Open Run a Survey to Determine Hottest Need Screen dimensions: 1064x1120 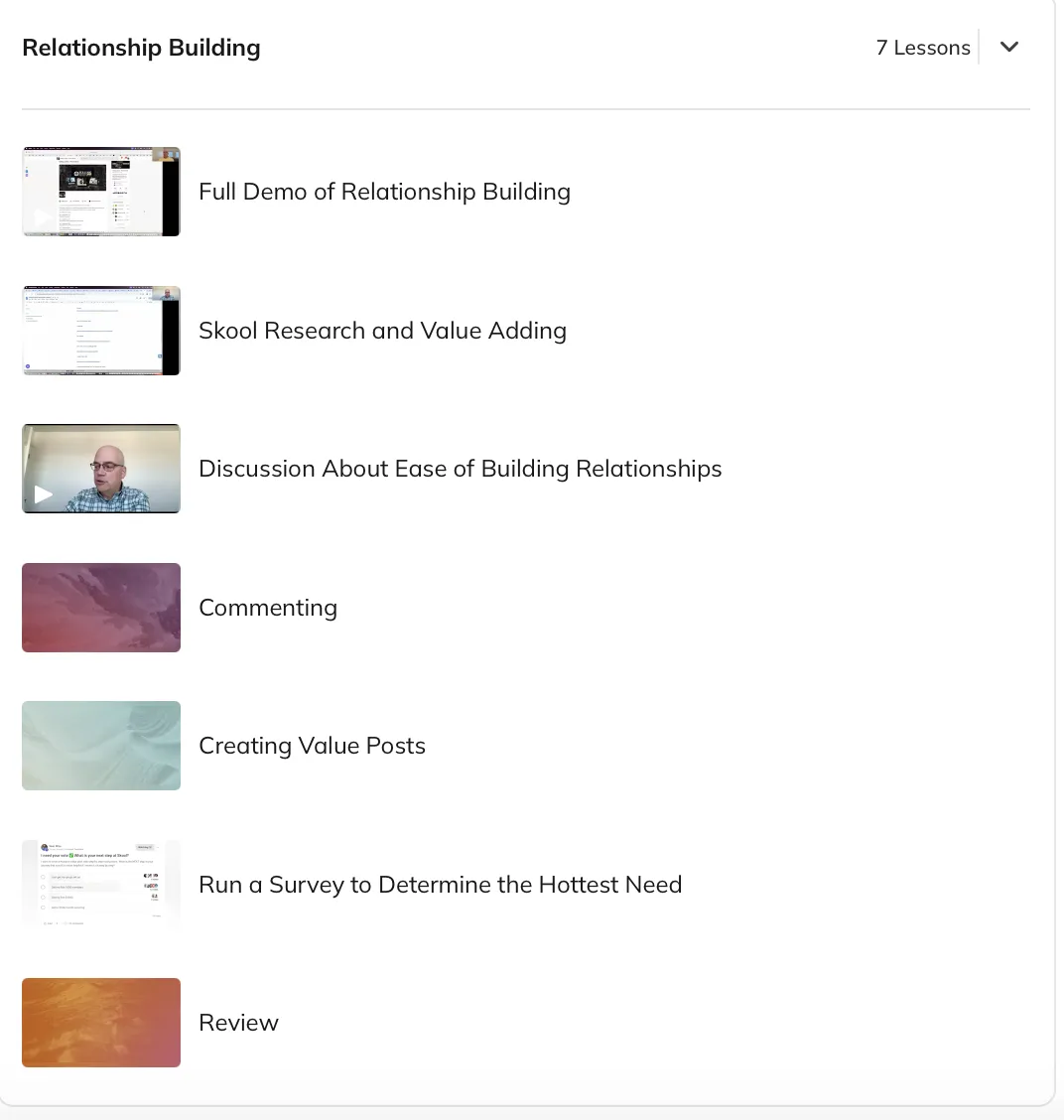click(440, 885)
